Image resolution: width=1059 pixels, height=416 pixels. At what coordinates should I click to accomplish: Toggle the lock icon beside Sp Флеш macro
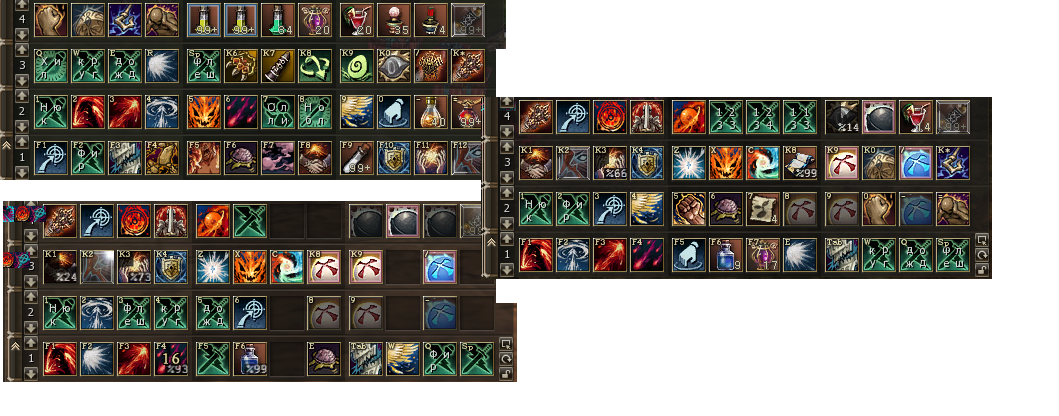(983, 270)
